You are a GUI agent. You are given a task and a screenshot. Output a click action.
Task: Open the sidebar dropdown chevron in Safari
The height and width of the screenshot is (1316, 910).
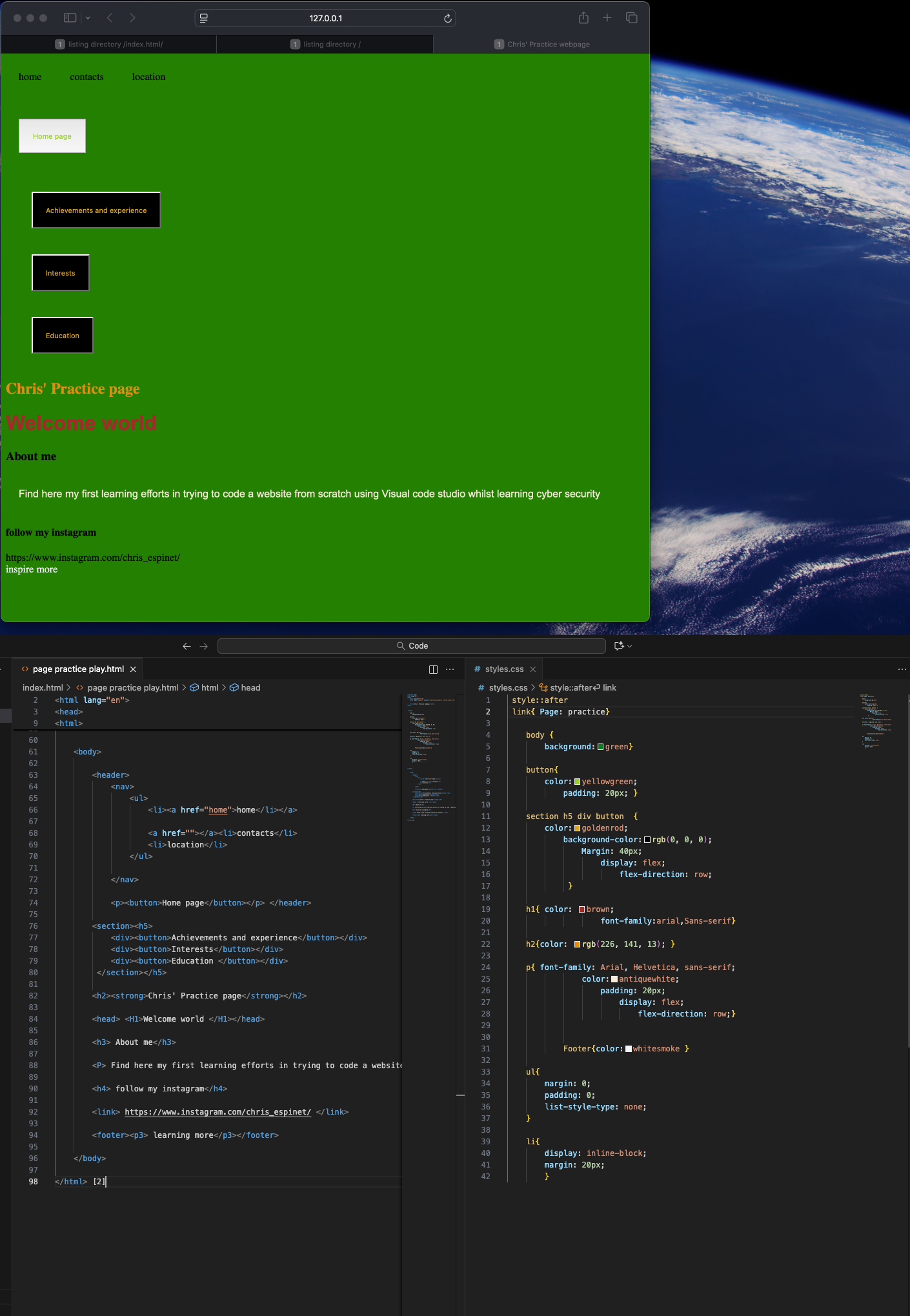pos(88,18)
